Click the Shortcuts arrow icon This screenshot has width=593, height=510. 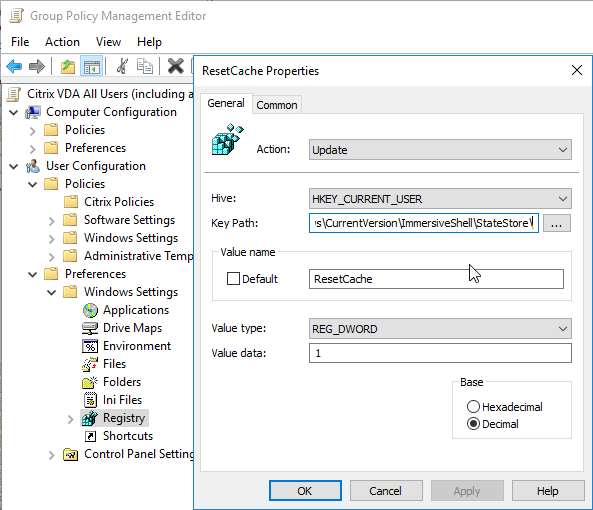click(90, 436)
